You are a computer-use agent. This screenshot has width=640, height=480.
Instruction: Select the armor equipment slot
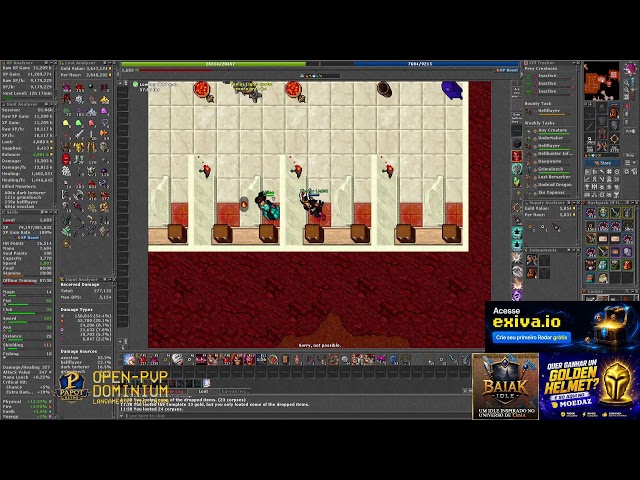pos(602,121)
